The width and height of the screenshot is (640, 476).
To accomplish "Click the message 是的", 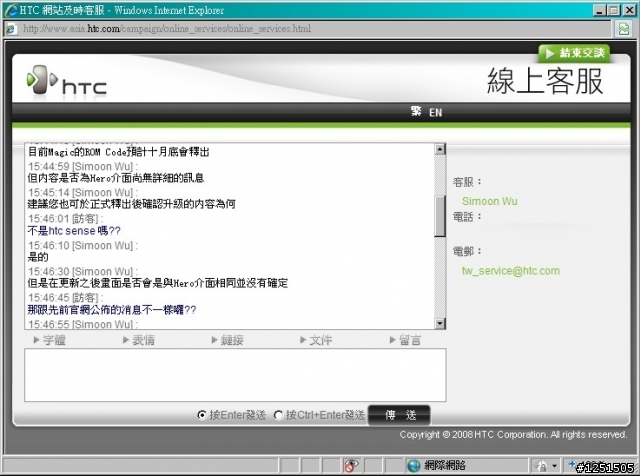I will [x=38, y=257].
